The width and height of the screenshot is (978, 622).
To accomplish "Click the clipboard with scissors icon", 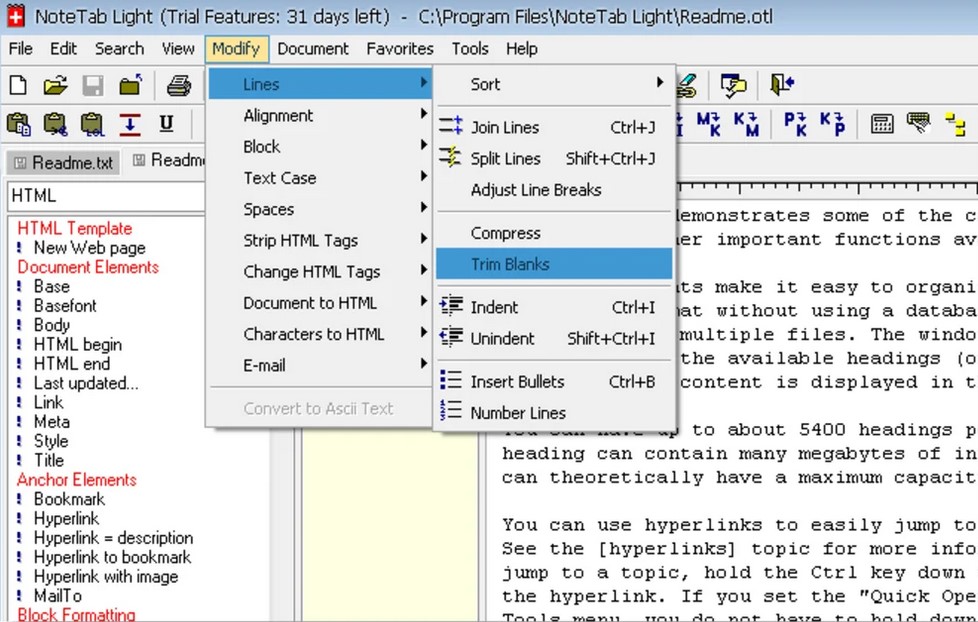I will tap(55, 124).
